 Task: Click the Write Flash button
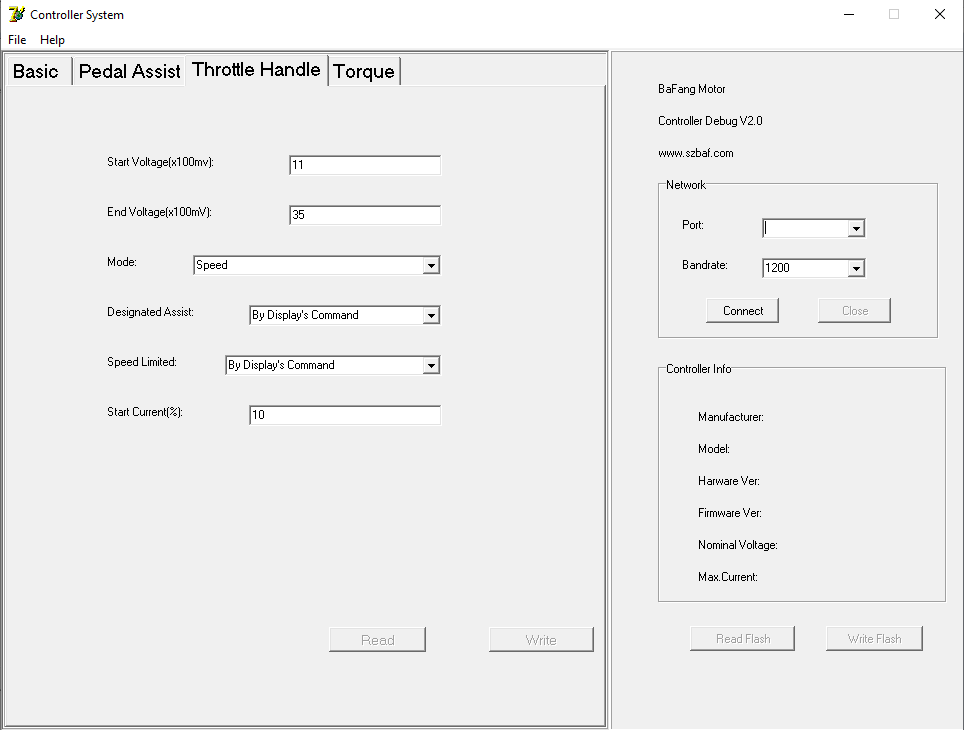pos(874,639)
